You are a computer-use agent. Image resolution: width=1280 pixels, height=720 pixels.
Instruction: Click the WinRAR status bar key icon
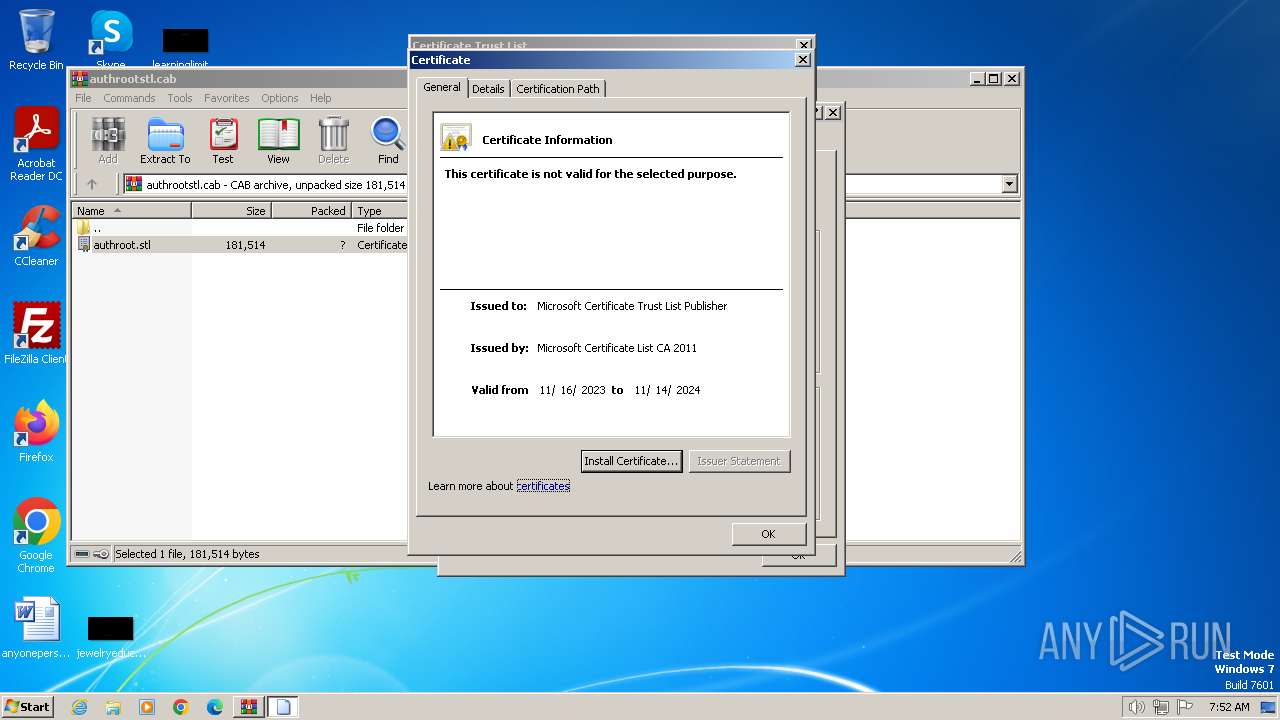pyautogui.click(x=101, y=554)
